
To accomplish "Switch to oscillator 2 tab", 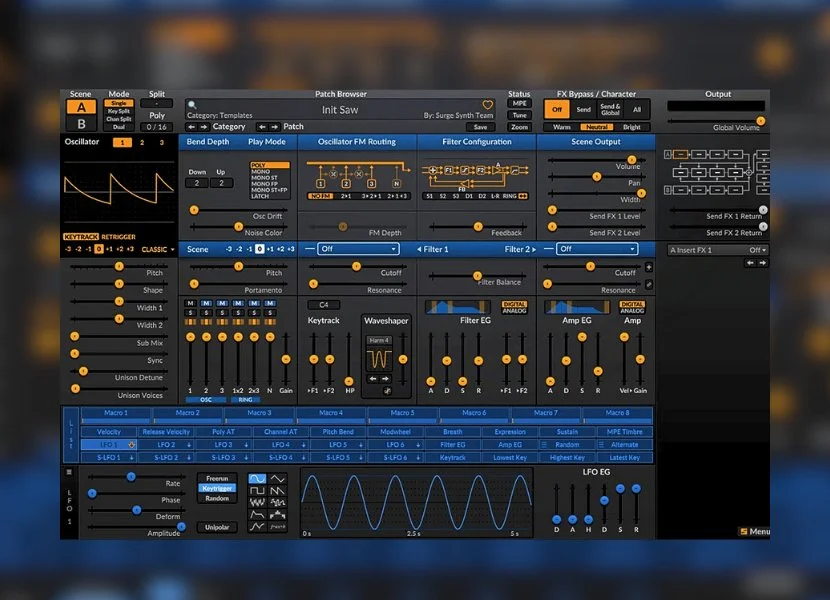I will click(143, 143).
